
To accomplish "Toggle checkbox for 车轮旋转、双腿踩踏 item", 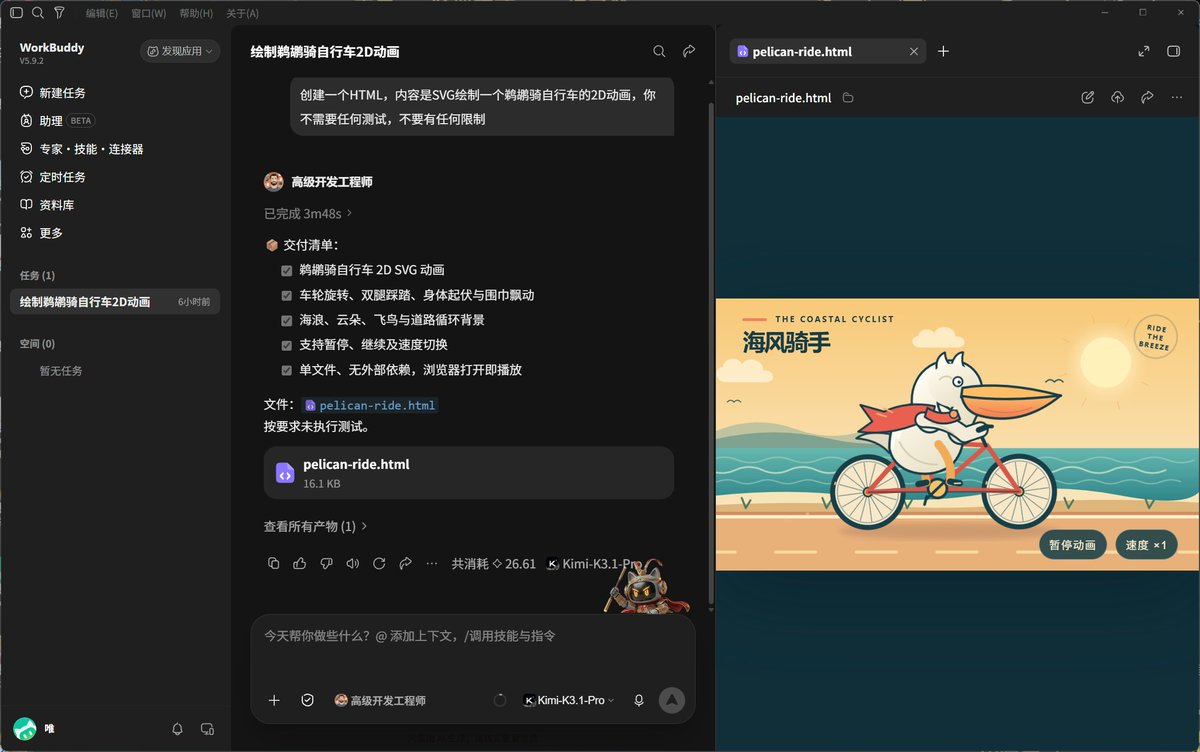I will (287, 295).
